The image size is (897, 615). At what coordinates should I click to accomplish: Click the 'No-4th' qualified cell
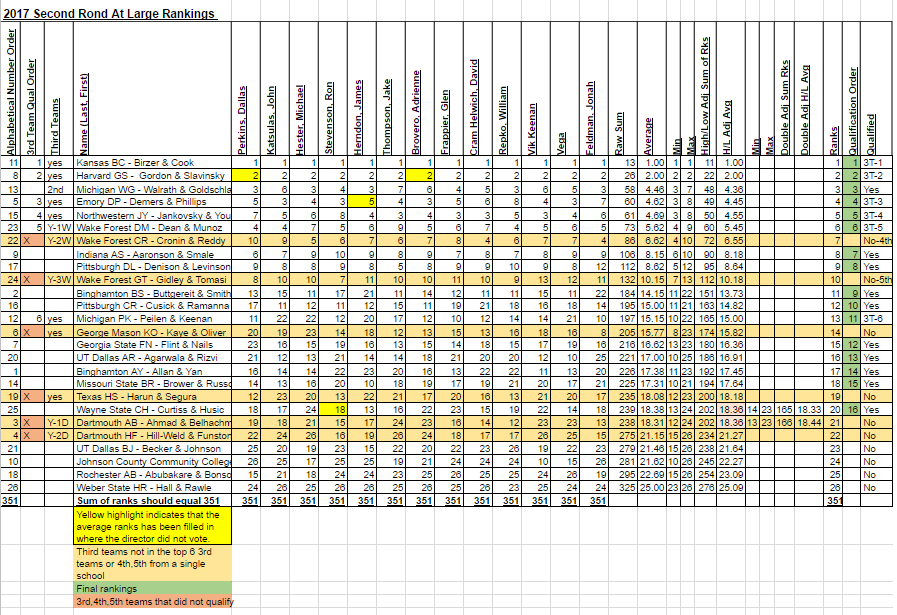[876, 240]
